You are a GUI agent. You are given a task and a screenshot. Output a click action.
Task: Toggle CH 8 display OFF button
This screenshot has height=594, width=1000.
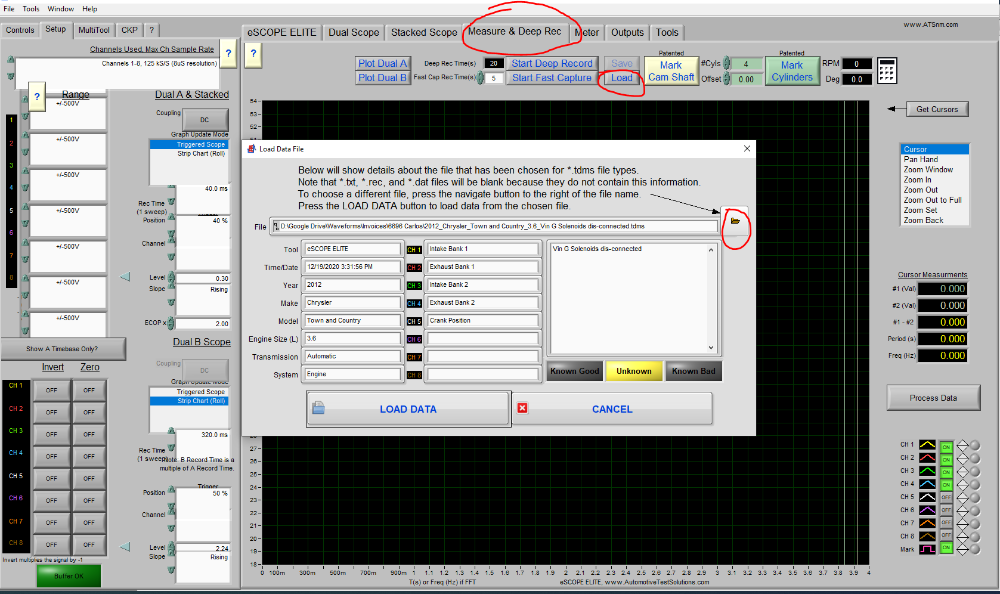tap(946, 536)
